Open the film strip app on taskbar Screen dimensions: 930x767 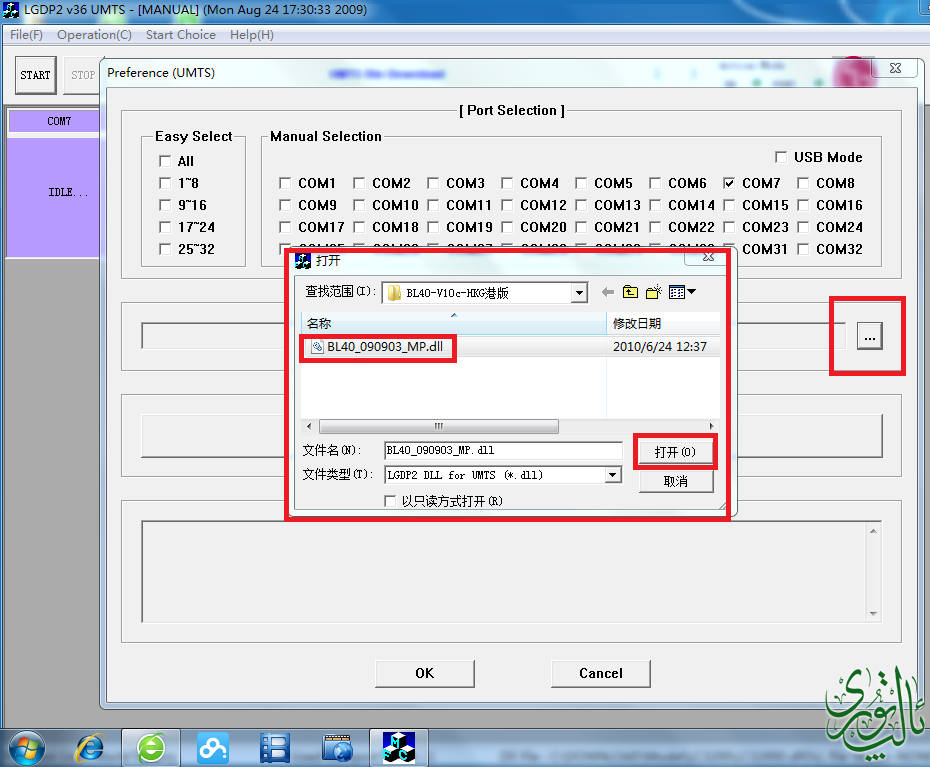click(x=275, y=748)
